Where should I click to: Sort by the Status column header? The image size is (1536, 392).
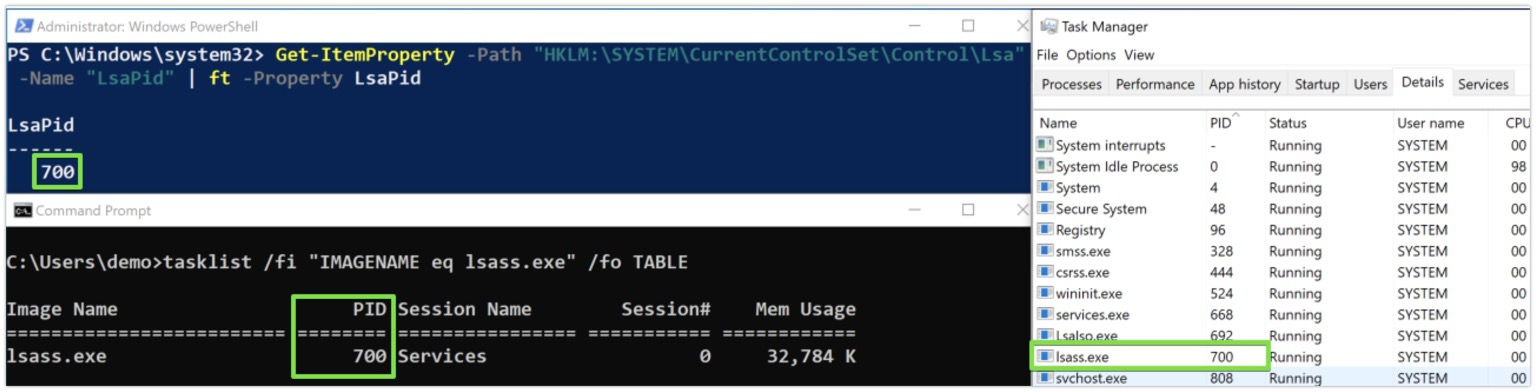coord(1288,123)
